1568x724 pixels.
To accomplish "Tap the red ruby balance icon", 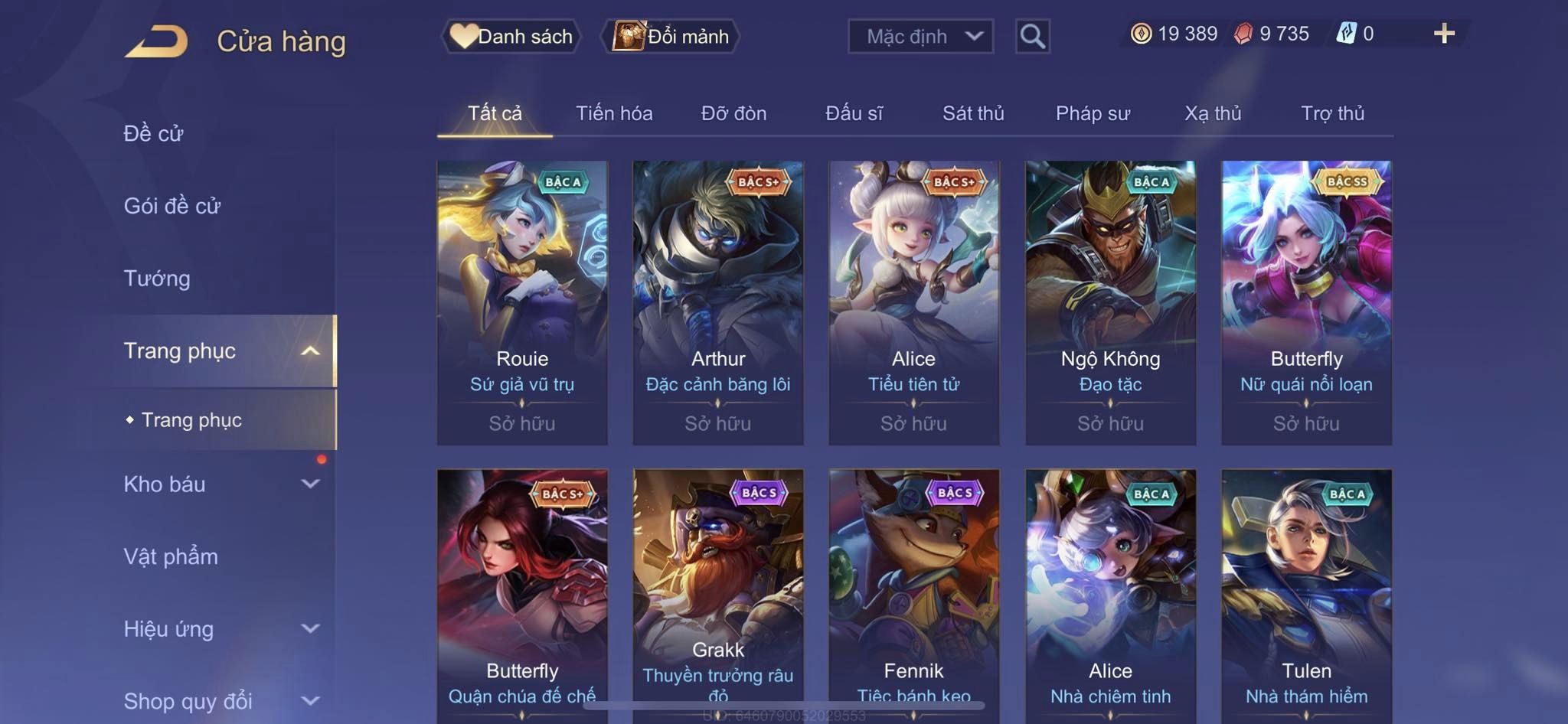I will (x=1243, y=34).
